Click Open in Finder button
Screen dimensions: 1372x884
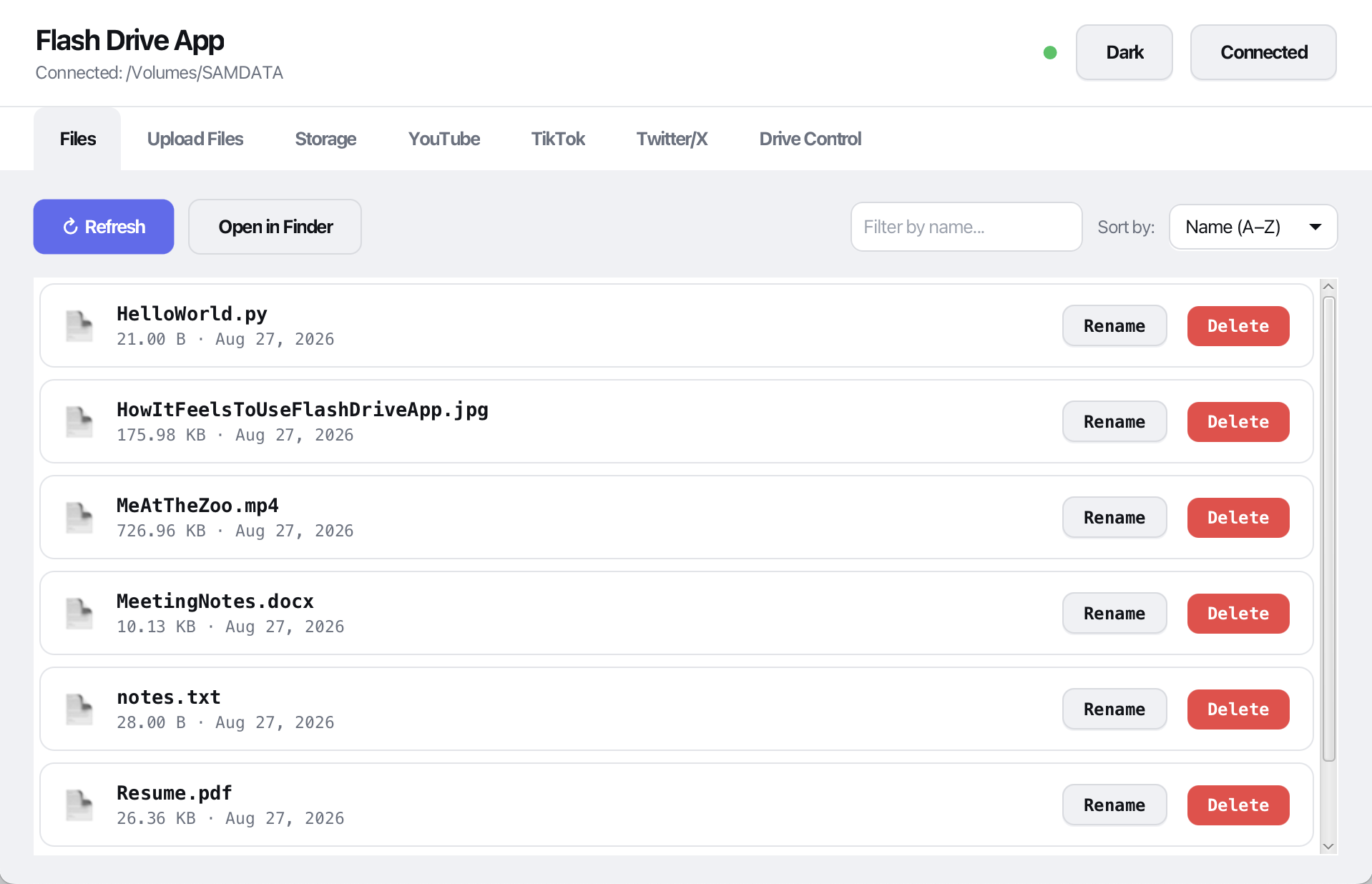[x=275, y=227]
